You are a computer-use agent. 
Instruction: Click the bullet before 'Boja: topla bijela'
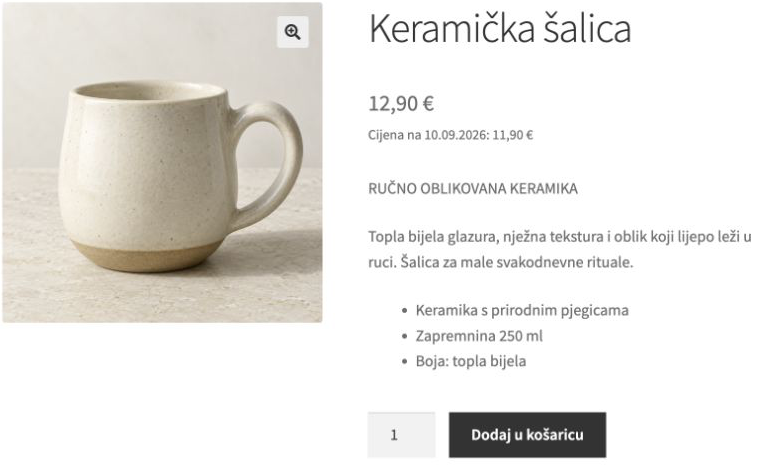point(404,362)
